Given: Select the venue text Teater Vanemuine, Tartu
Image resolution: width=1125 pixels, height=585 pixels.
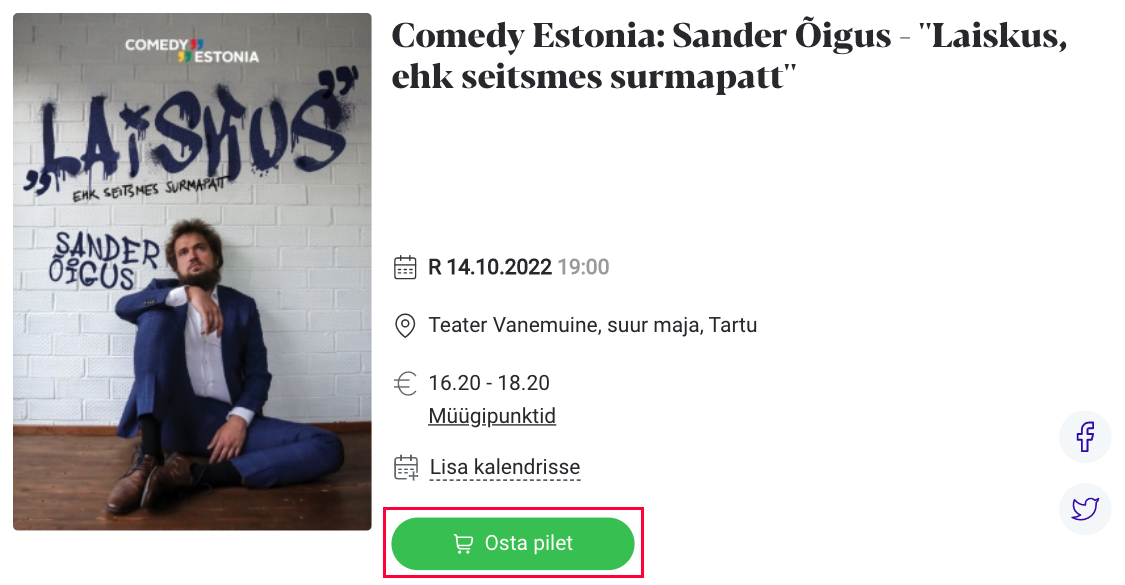Looking at the screenshot, I should coord(593,325).
